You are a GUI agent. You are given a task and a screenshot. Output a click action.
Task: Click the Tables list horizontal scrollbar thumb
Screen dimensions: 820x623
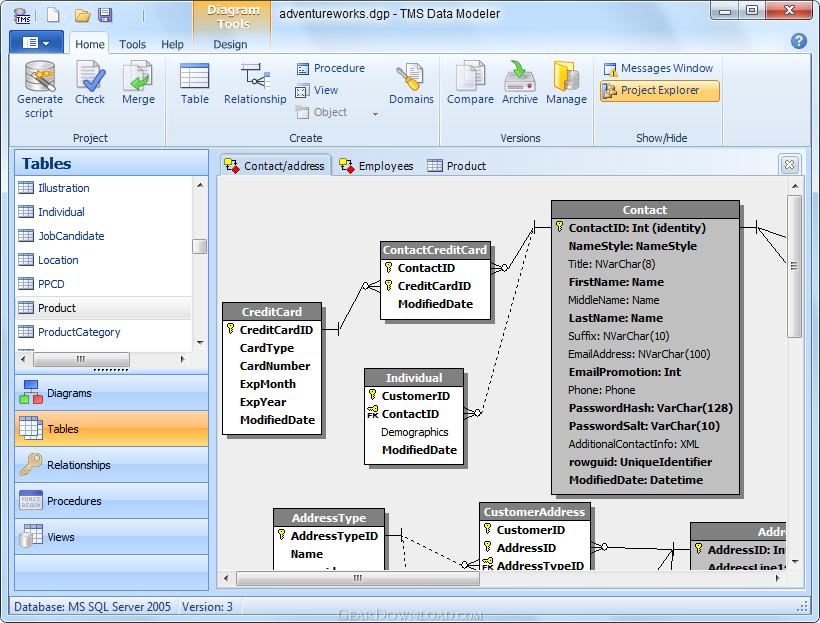pyautogui.click(x=82, y=359)
